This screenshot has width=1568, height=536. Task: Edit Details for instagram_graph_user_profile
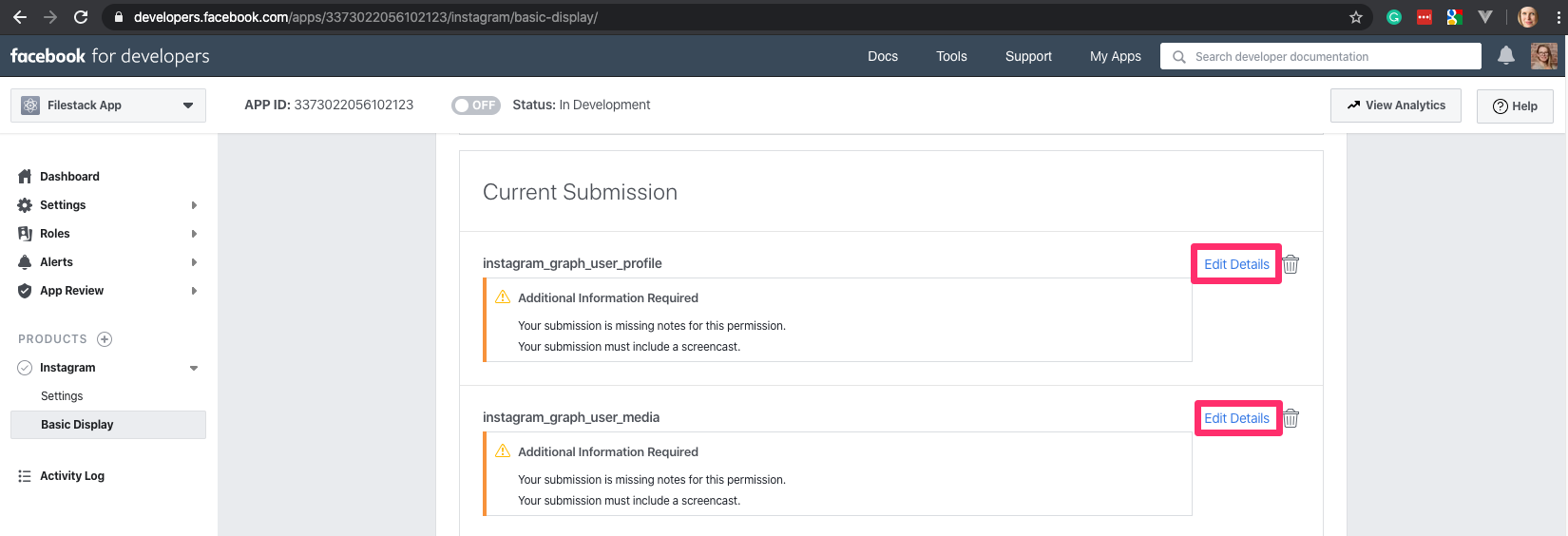coord(1236,264)
